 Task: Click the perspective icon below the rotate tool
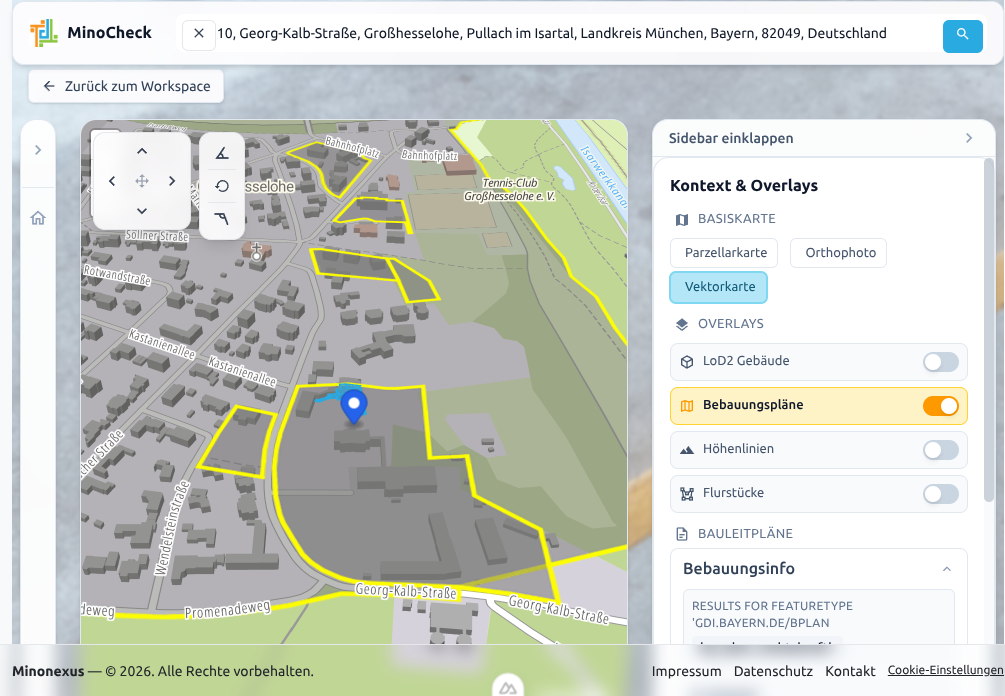222,219
